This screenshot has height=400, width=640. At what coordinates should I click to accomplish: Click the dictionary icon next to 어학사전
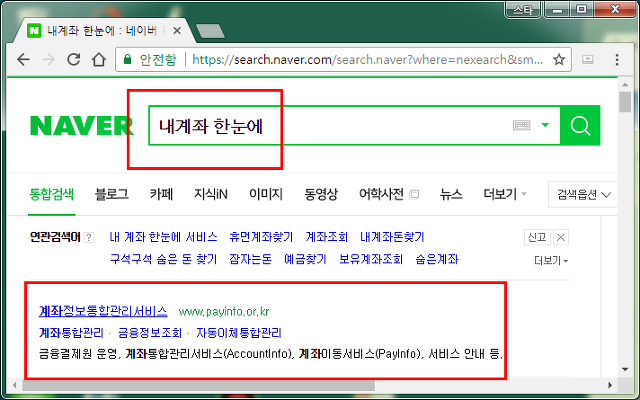[x=414, y=194]
